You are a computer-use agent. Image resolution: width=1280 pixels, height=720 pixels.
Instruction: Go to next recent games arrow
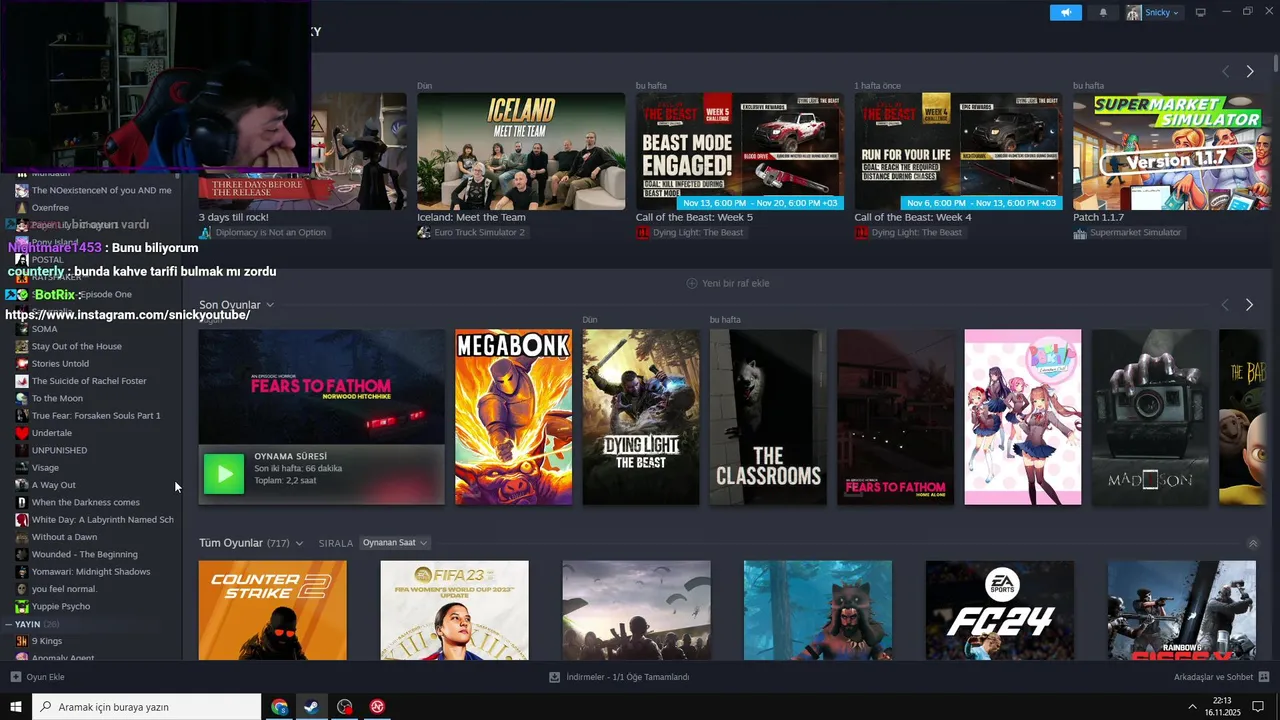pyautogui.click(x=1250, y=304)
